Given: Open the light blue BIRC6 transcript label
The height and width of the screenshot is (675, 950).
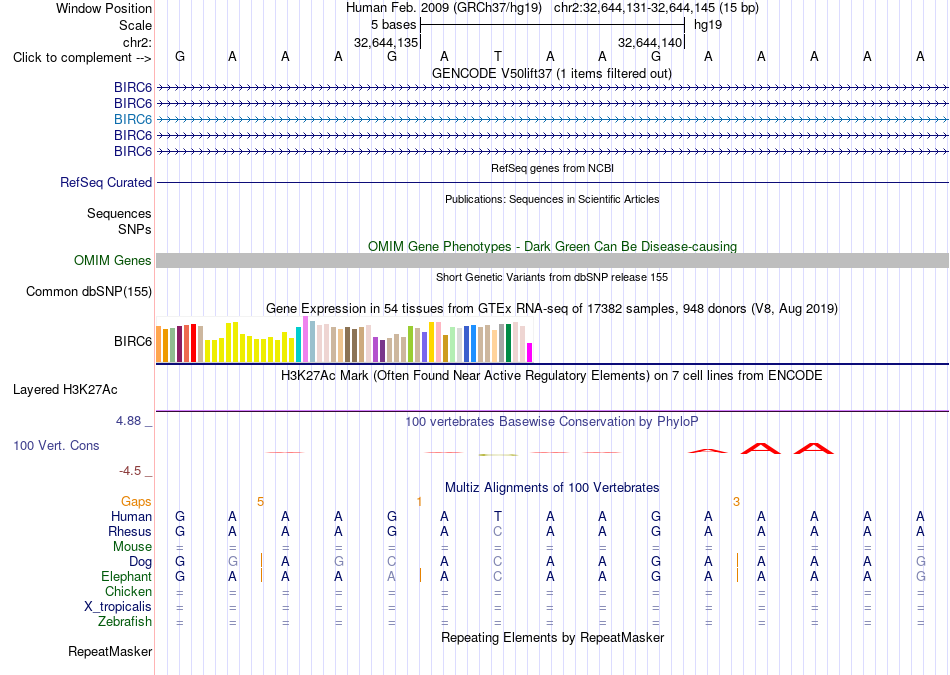Looking at the screenshot, I should tap(133, 119).
